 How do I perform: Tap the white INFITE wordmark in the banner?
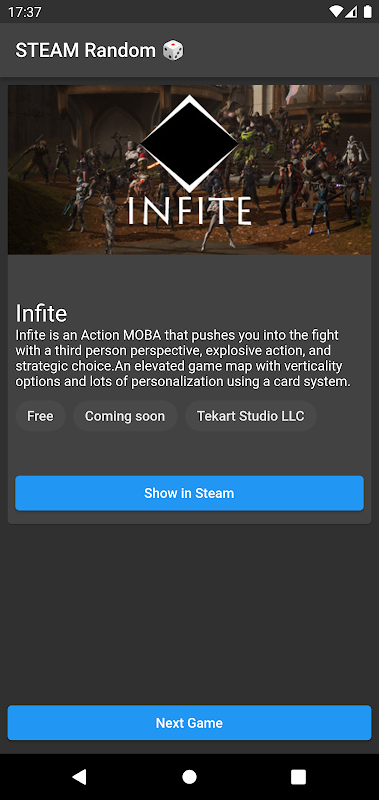pos(189,211)
